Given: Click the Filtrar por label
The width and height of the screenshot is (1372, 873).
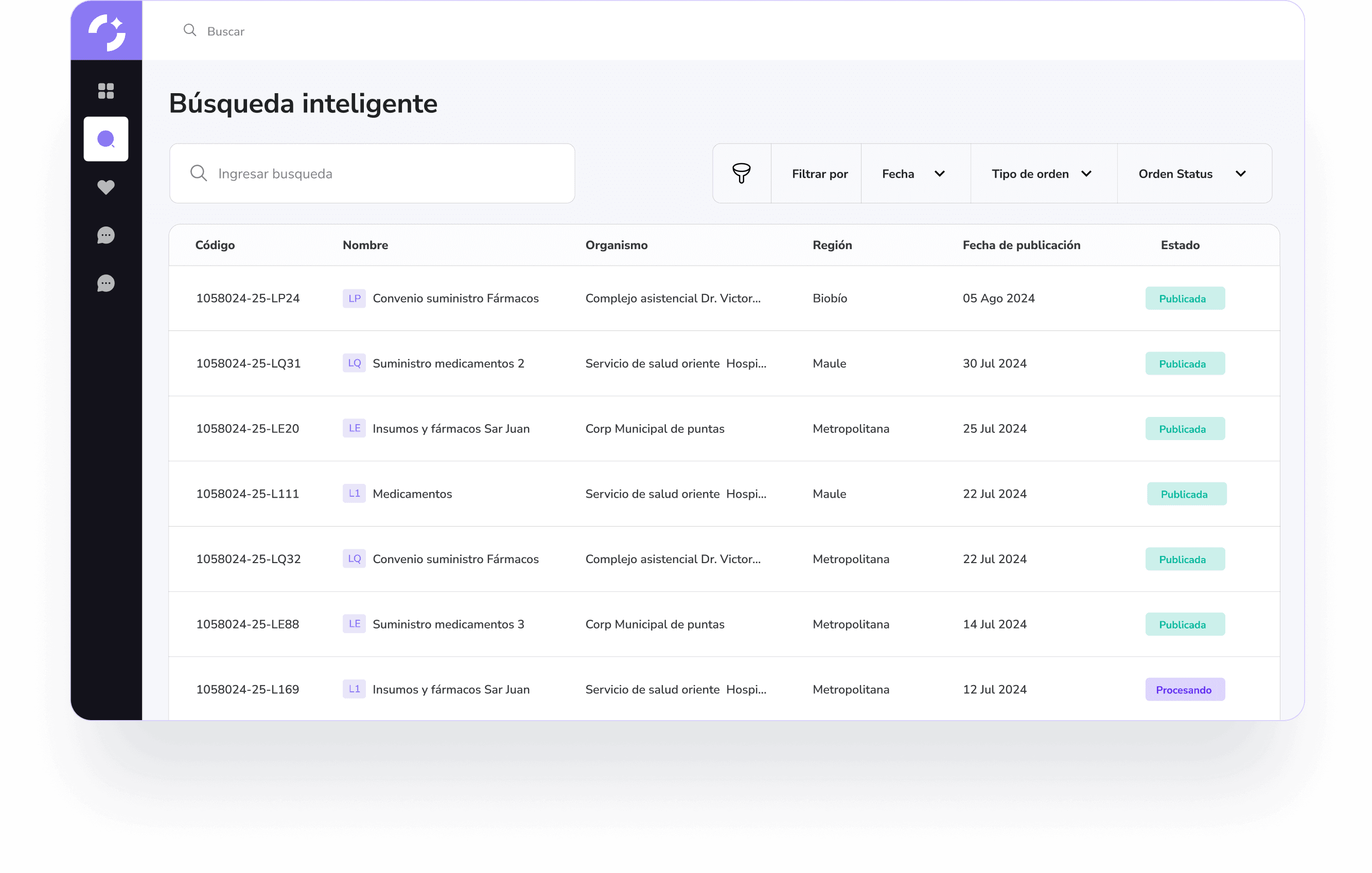Looking at the screenshot, I should point(820,174).
